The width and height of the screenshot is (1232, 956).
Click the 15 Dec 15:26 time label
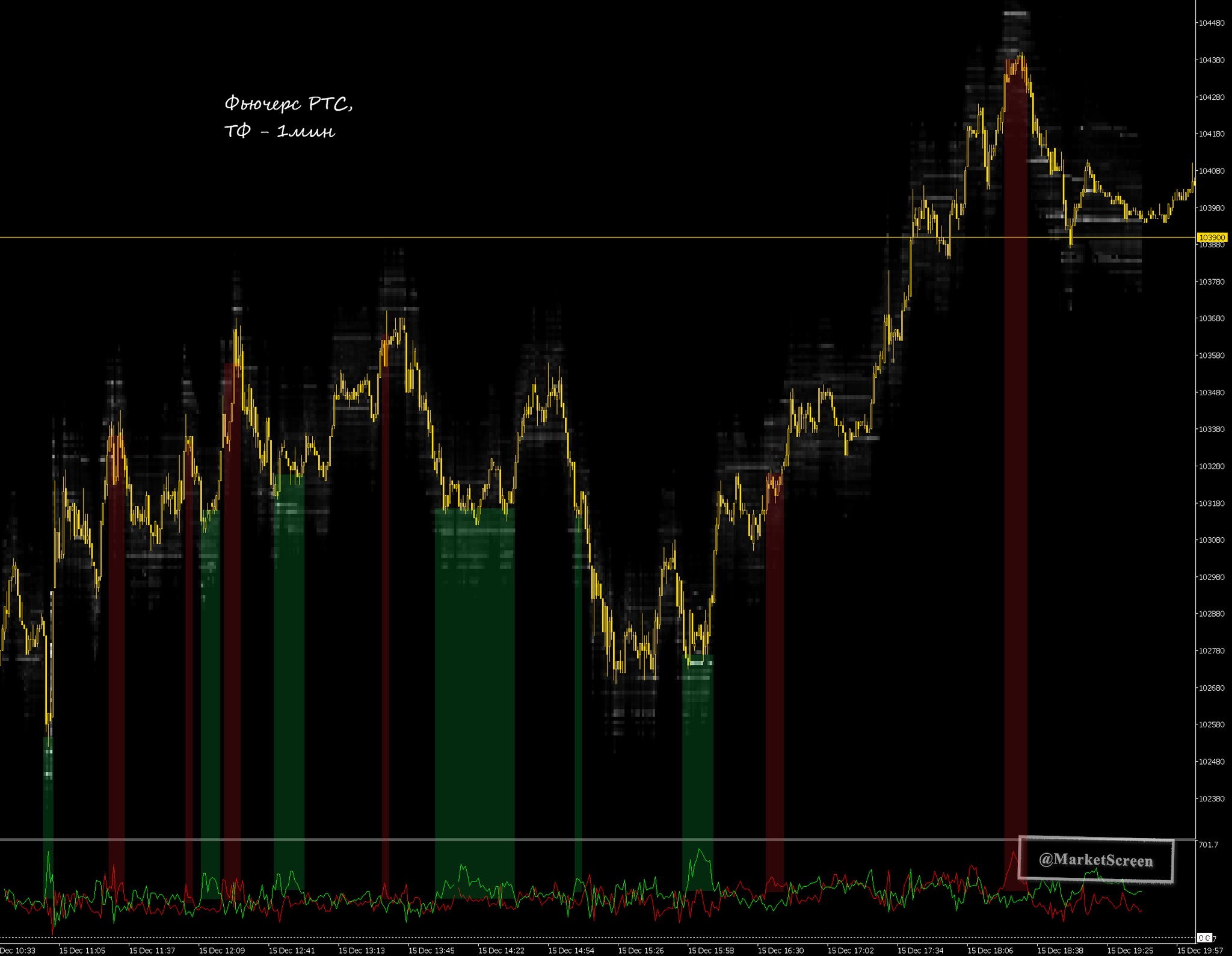point(641,951)
